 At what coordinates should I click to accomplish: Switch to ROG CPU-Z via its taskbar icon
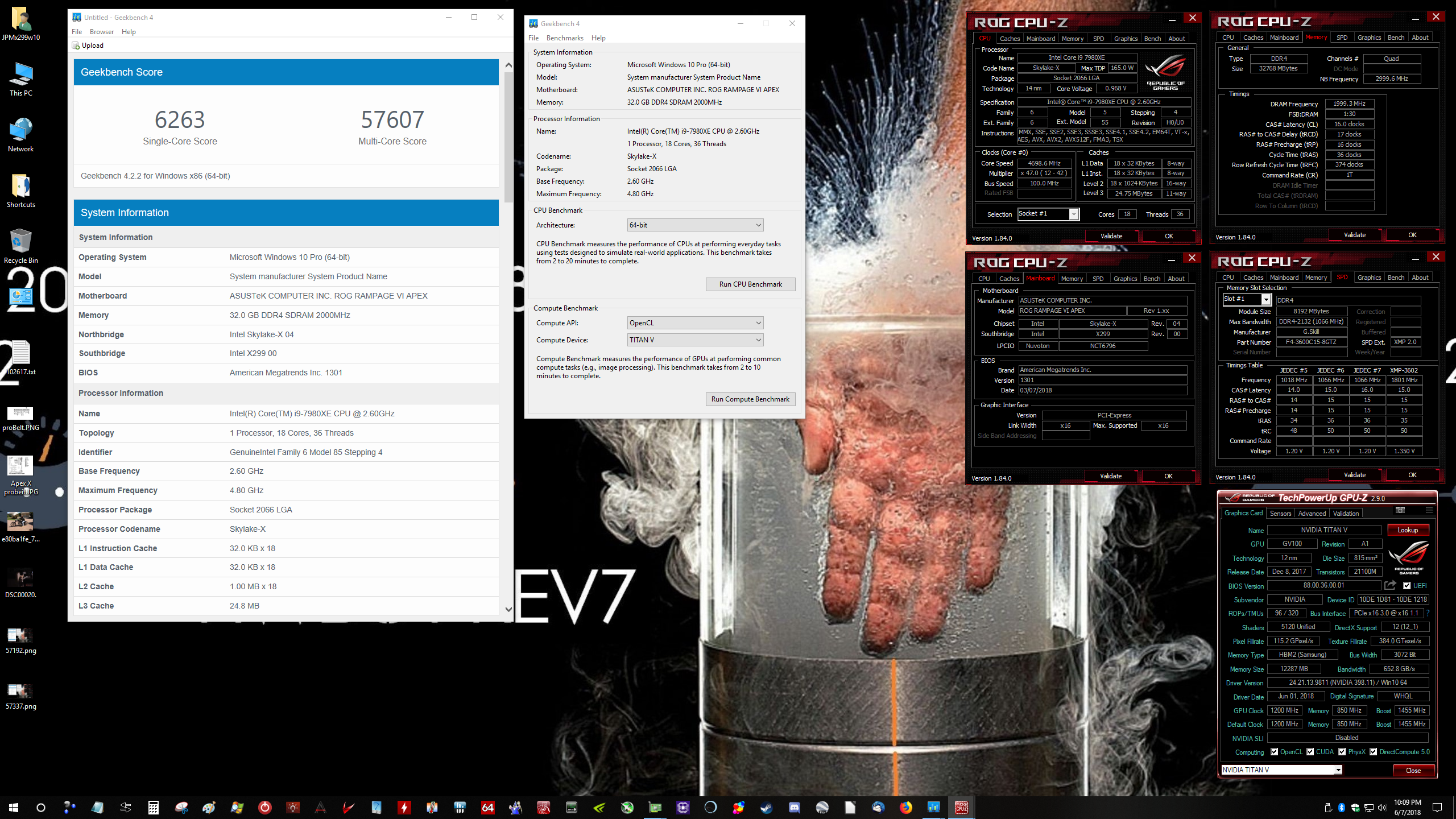click(x=961, y=807)
